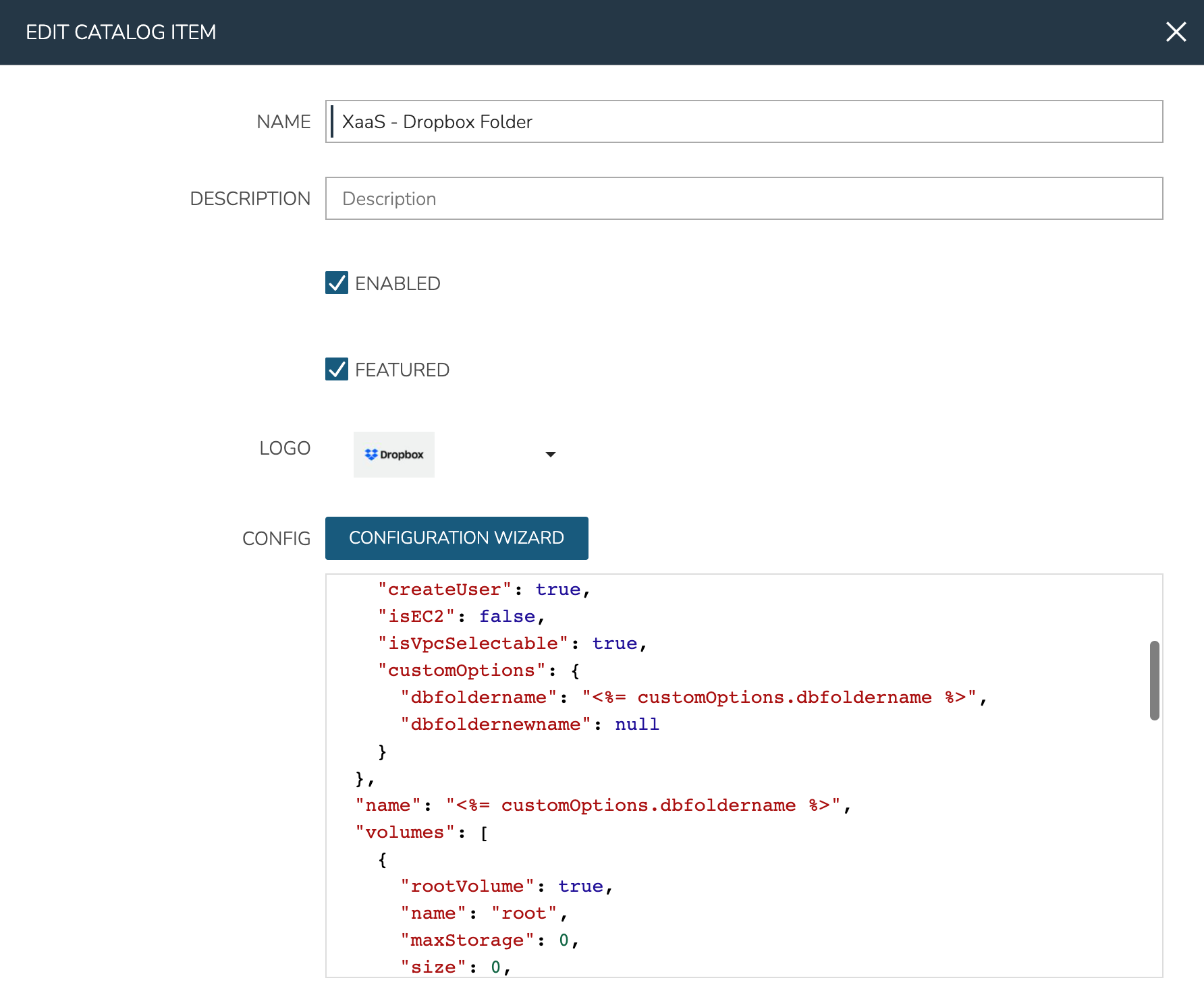Toggle the Featured checkbox
The image size is (1204, 997).
point(337,370)
